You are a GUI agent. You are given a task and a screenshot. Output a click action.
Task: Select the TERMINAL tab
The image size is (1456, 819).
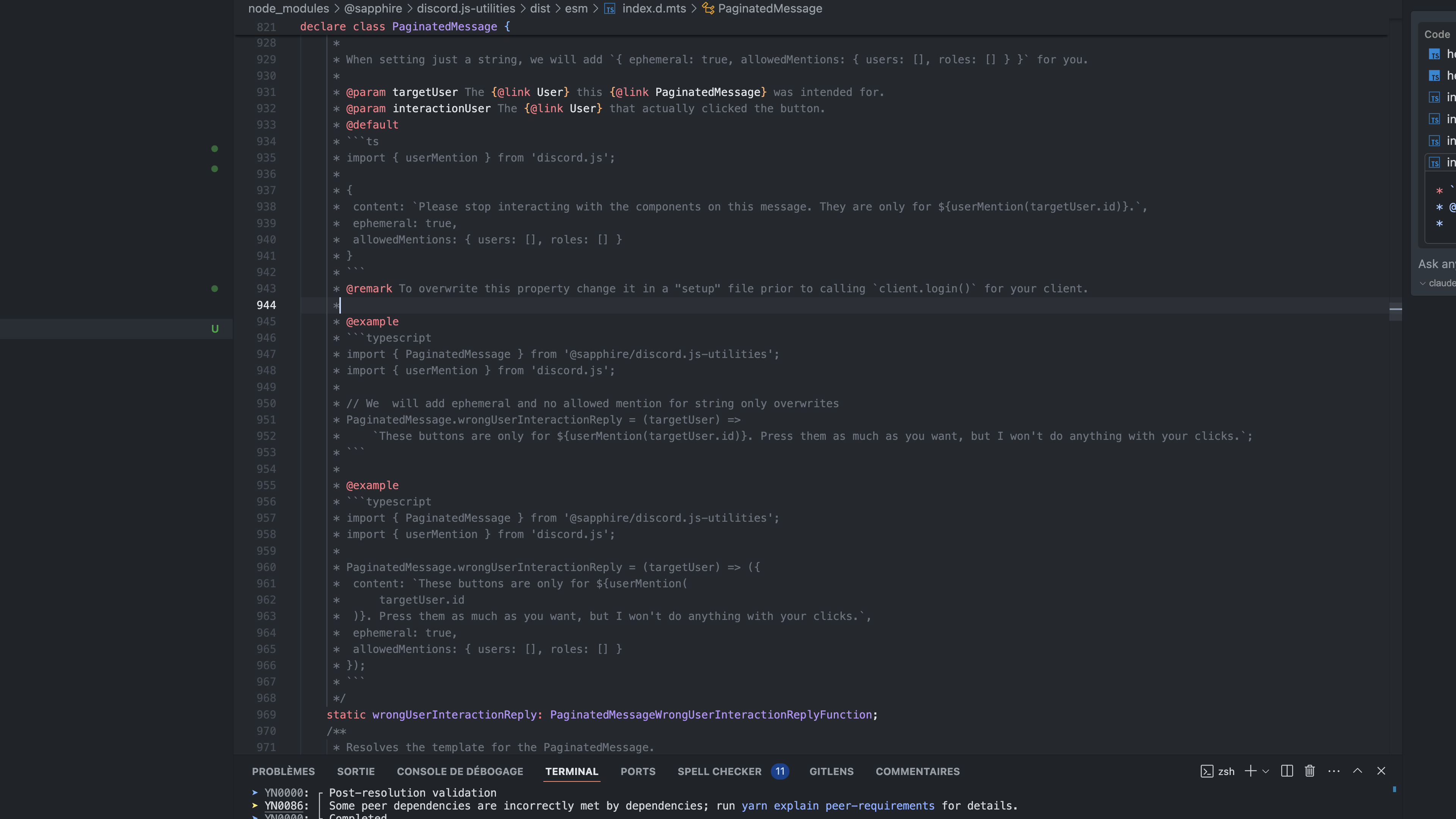click(572, 772)
